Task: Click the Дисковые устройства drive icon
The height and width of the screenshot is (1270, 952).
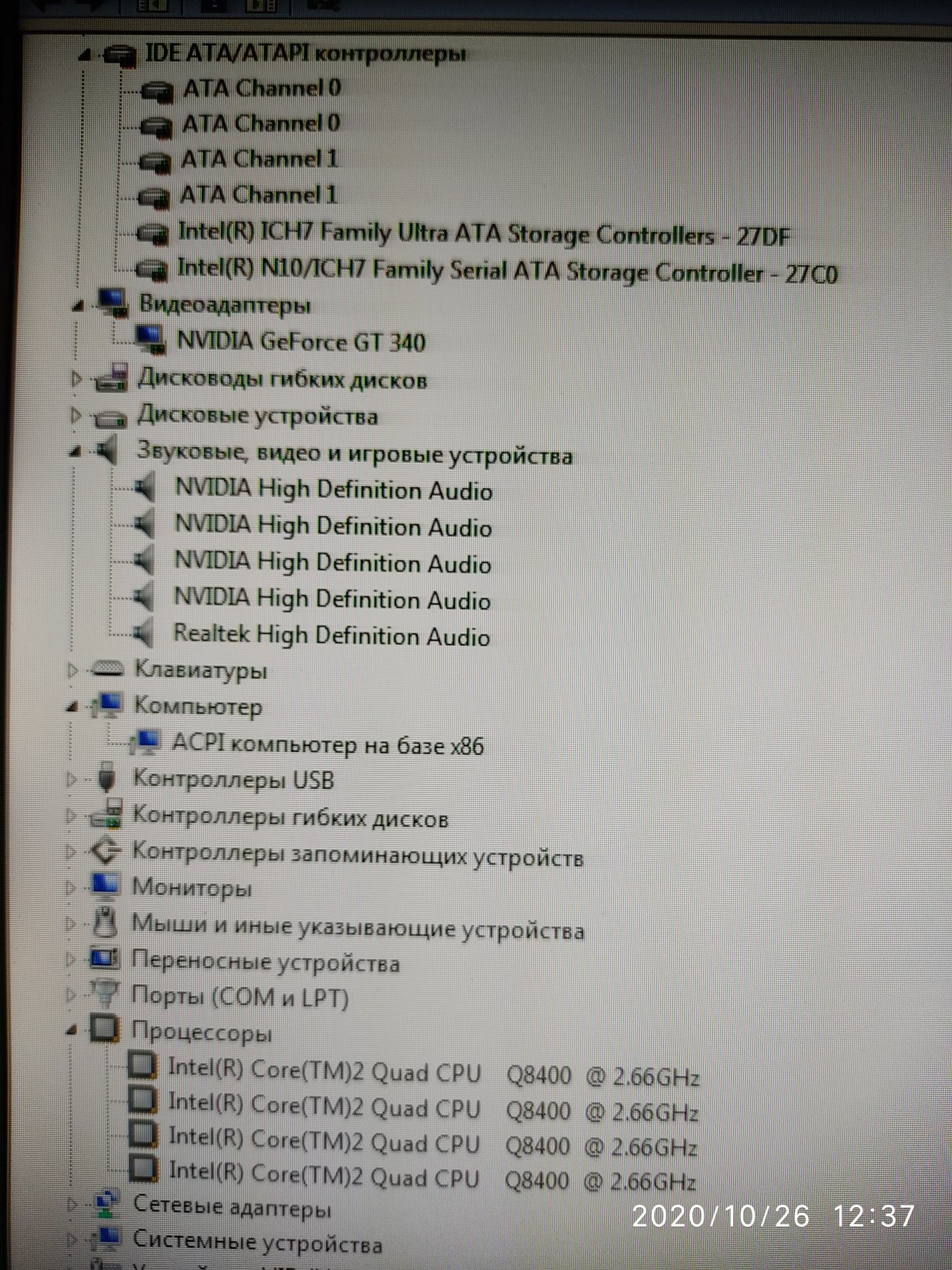Action: pyautogui.click(x=109, y=418)
